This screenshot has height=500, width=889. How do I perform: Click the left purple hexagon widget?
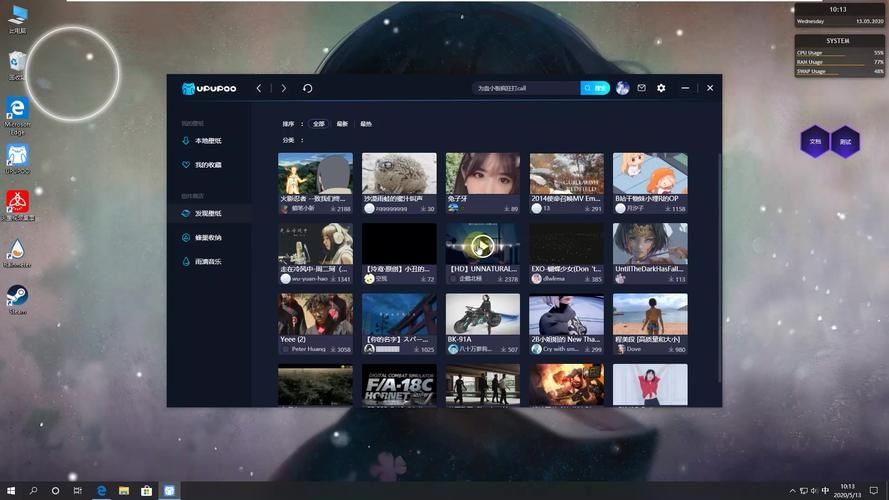tap(815, 141)
